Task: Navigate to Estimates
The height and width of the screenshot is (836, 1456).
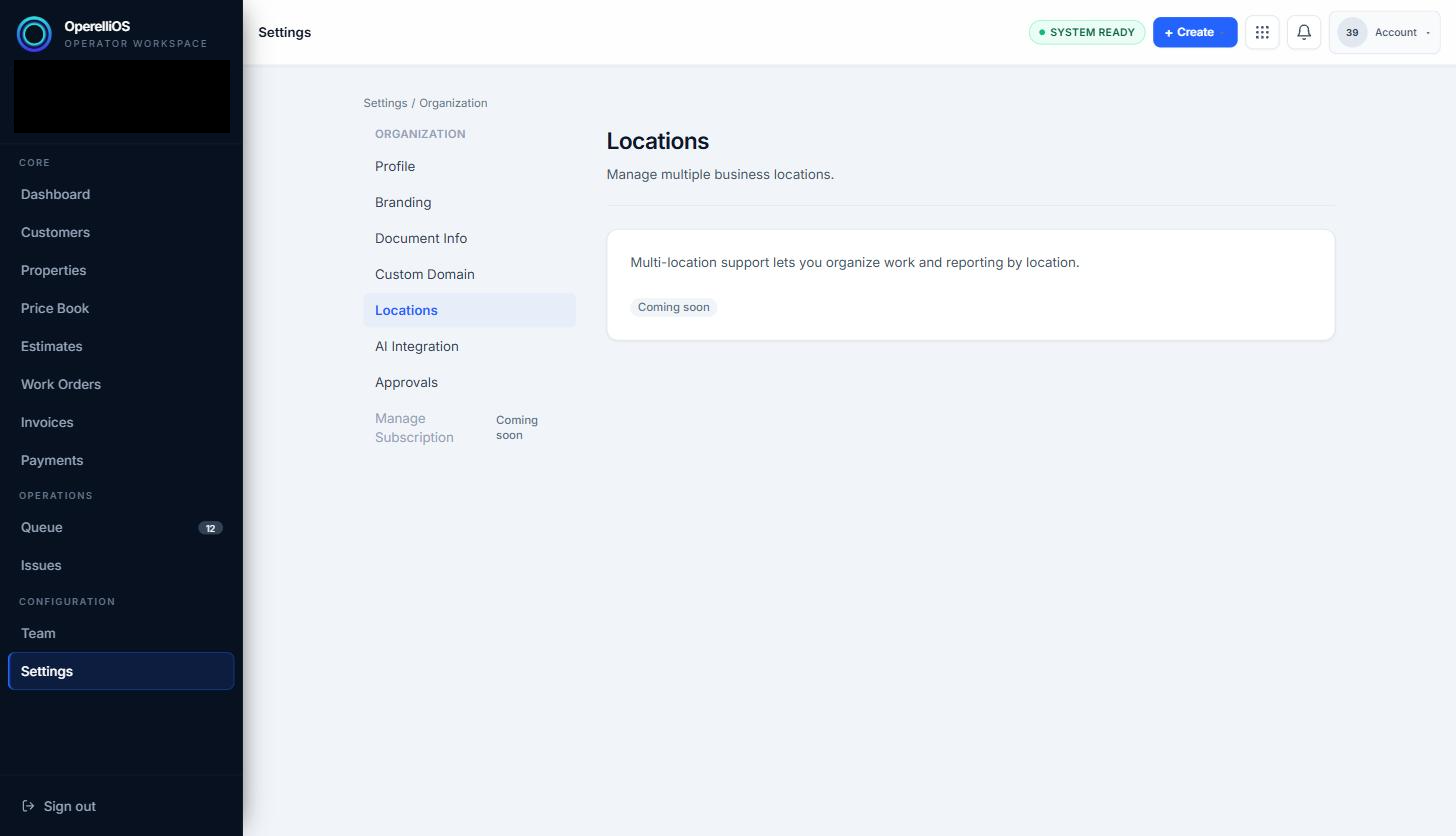Action: (x=121, y=346)
